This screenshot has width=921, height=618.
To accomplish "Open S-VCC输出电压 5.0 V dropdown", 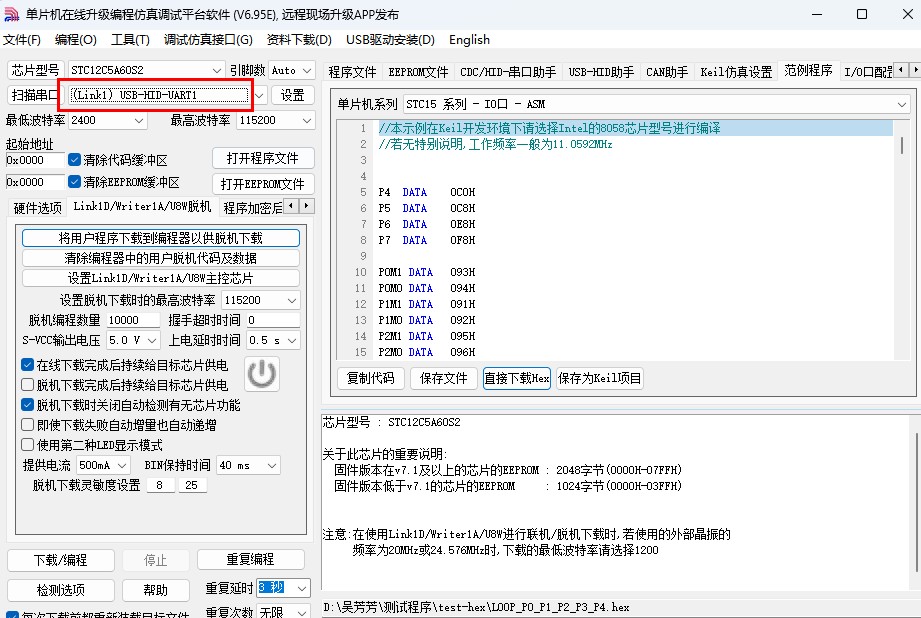I will (133, 340).
